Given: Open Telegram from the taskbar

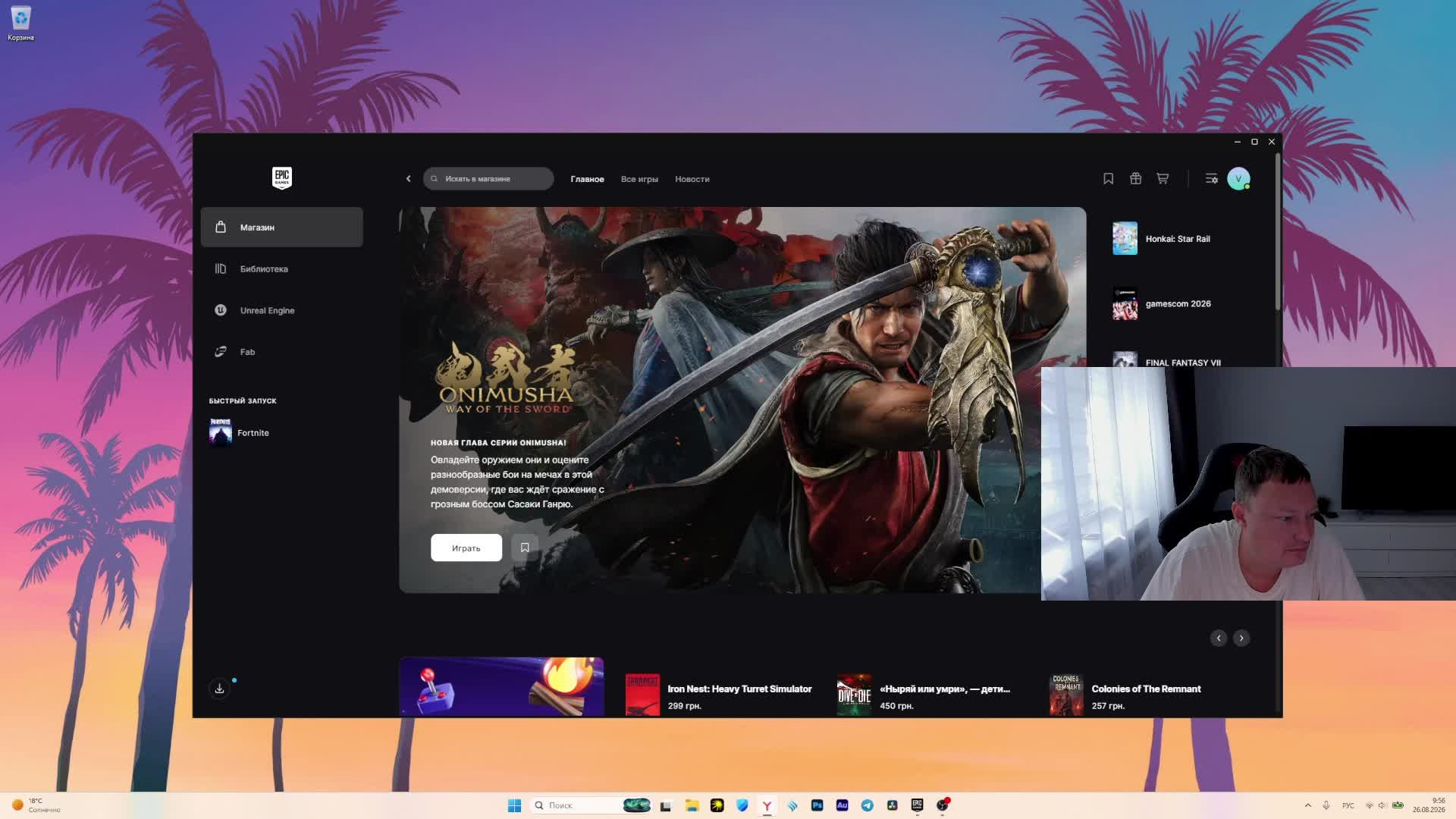Looking at the screenshot, I should pyautogui.click(x=868, y=805).
